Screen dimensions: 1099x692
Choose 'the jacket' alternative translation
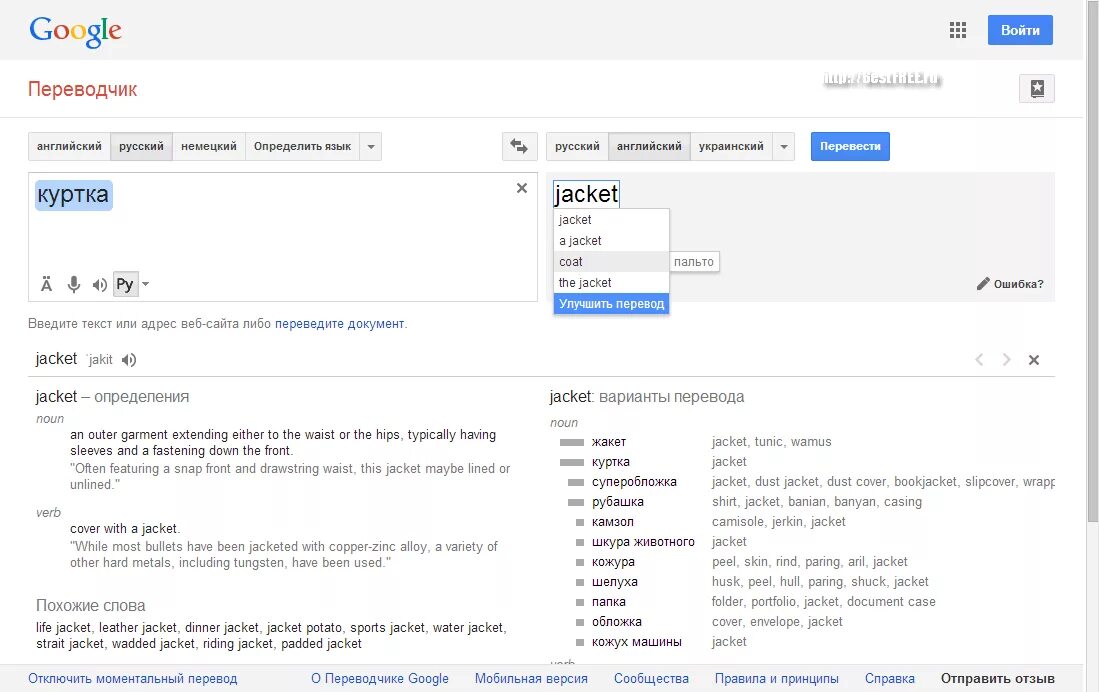pyautogui.click(x=611, y=283)
